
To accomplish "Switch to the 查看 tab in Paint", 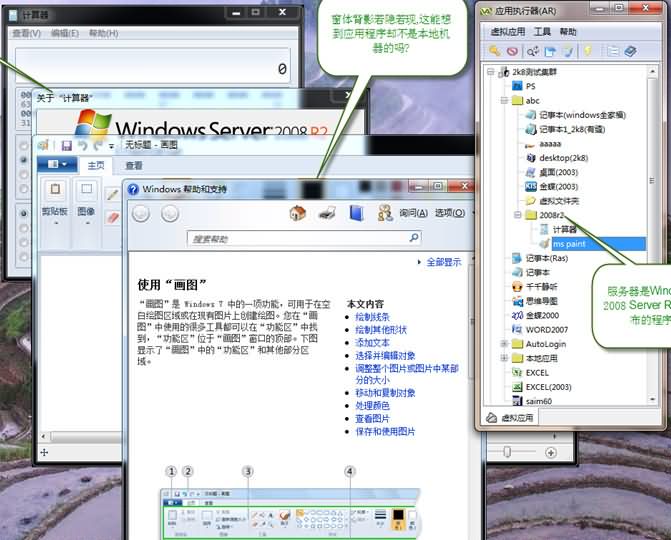I will (x=133, y=166).
